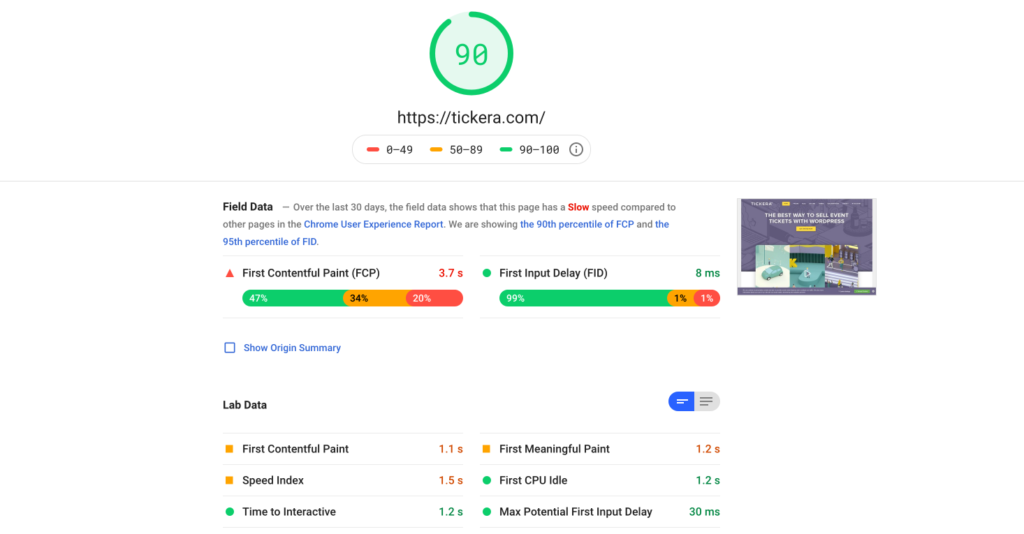Switch to the compact lab data view

point(681,401)
